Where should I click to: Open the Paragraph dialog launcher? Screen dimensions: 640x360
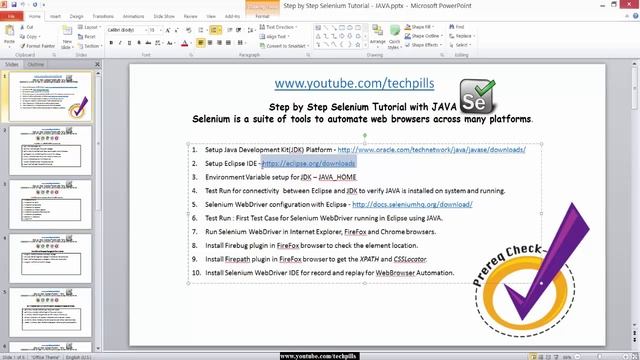click(x=308, y=55)
